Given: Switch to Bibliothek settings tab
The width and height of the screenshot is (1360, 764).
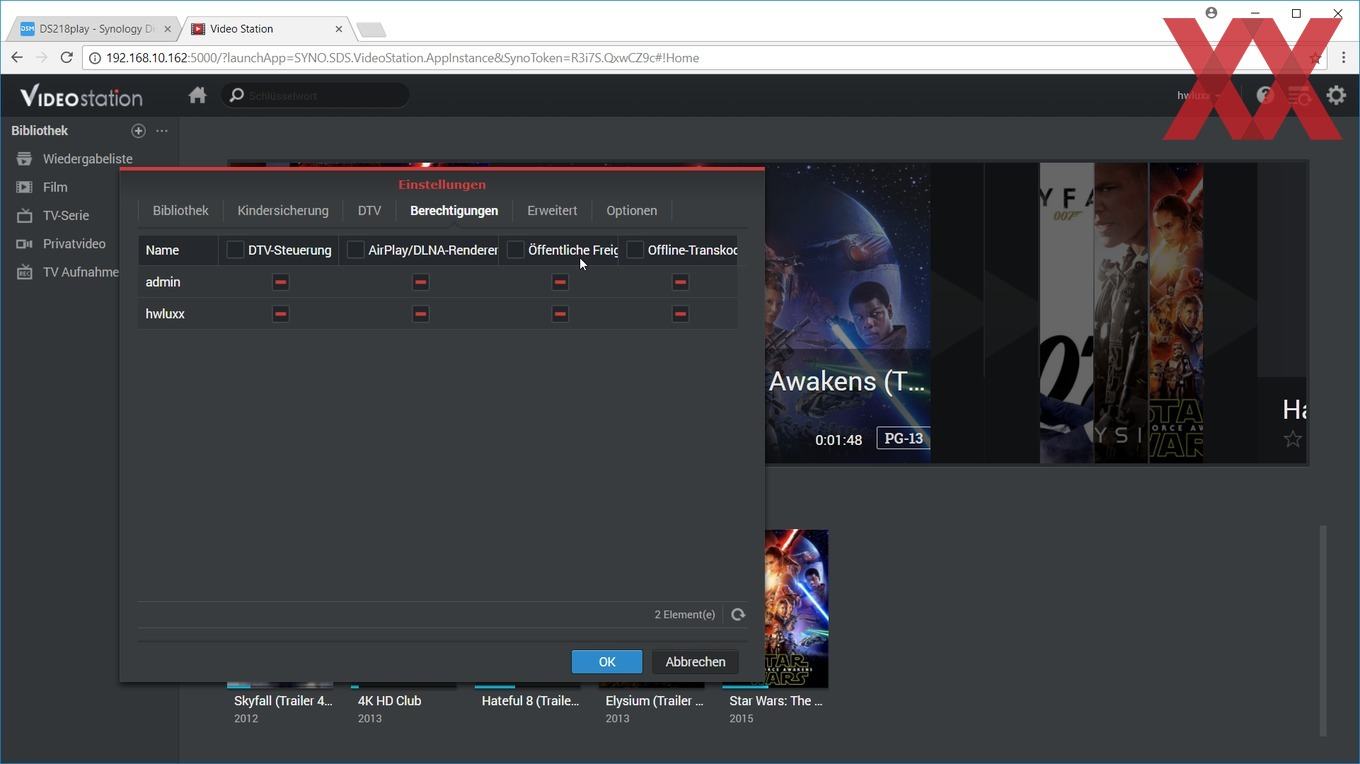Looking at the screenshot, I should 181,211.
